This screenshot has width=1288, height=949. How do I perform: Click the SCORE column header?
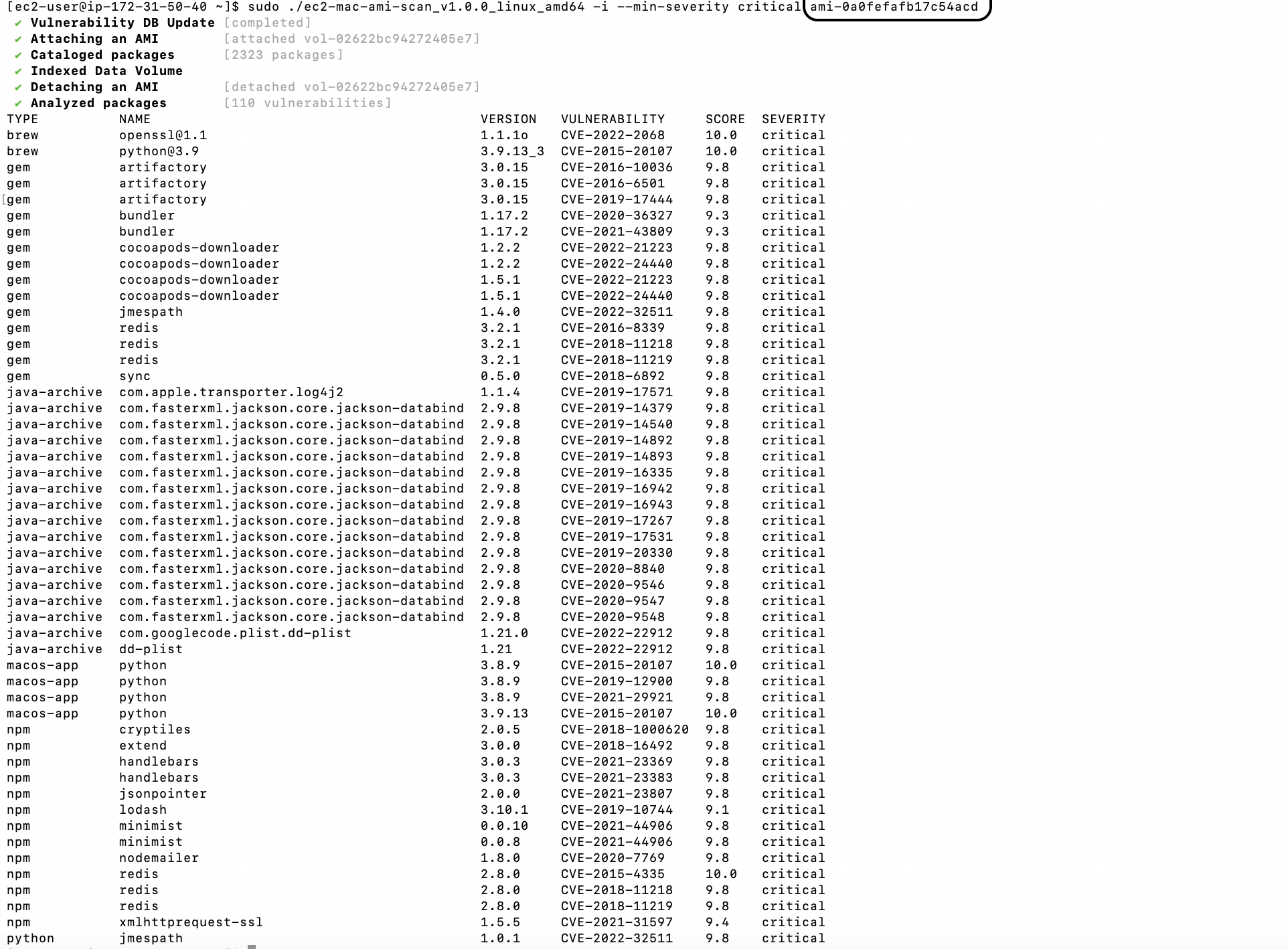point(726,119)
